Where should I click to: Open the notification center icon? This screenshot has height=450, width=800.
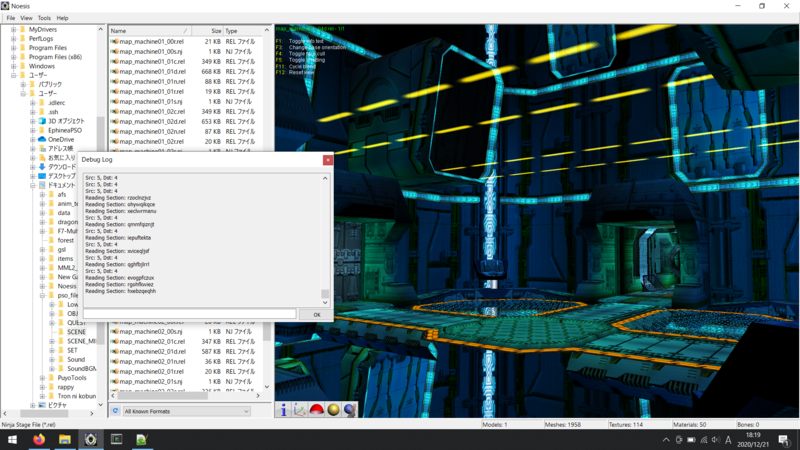(784, 440)
